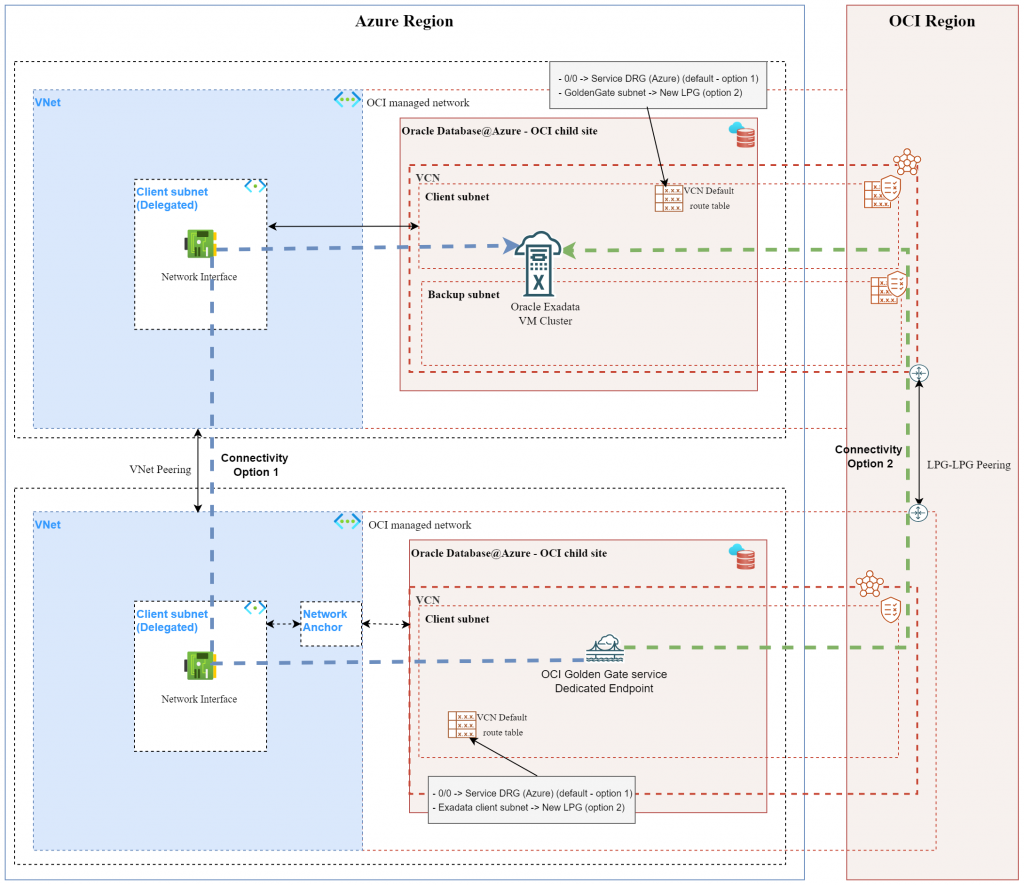Click the VNet icon on the lower VNet
Screen dimensions: 1024x885
[x=347, y=522]
